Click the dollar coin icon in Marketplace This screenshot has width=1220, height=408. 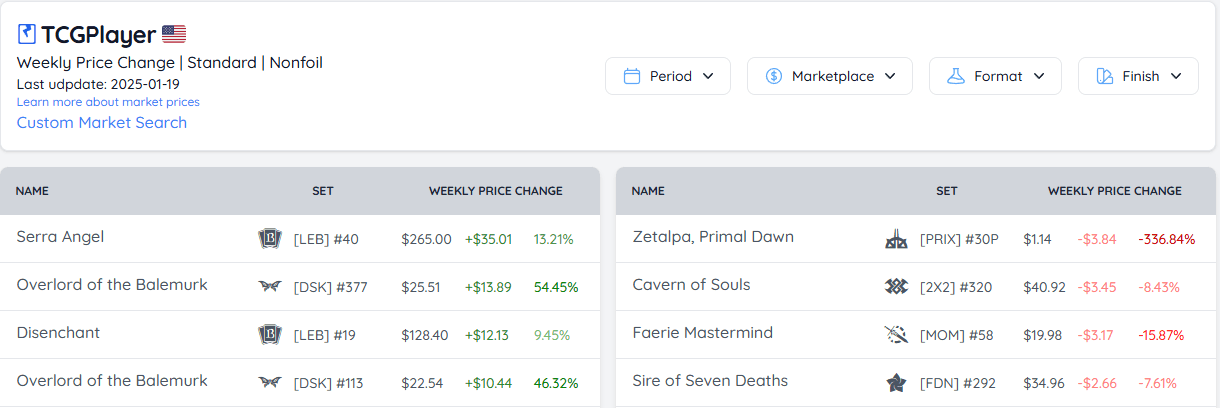[x=774, y=76]
